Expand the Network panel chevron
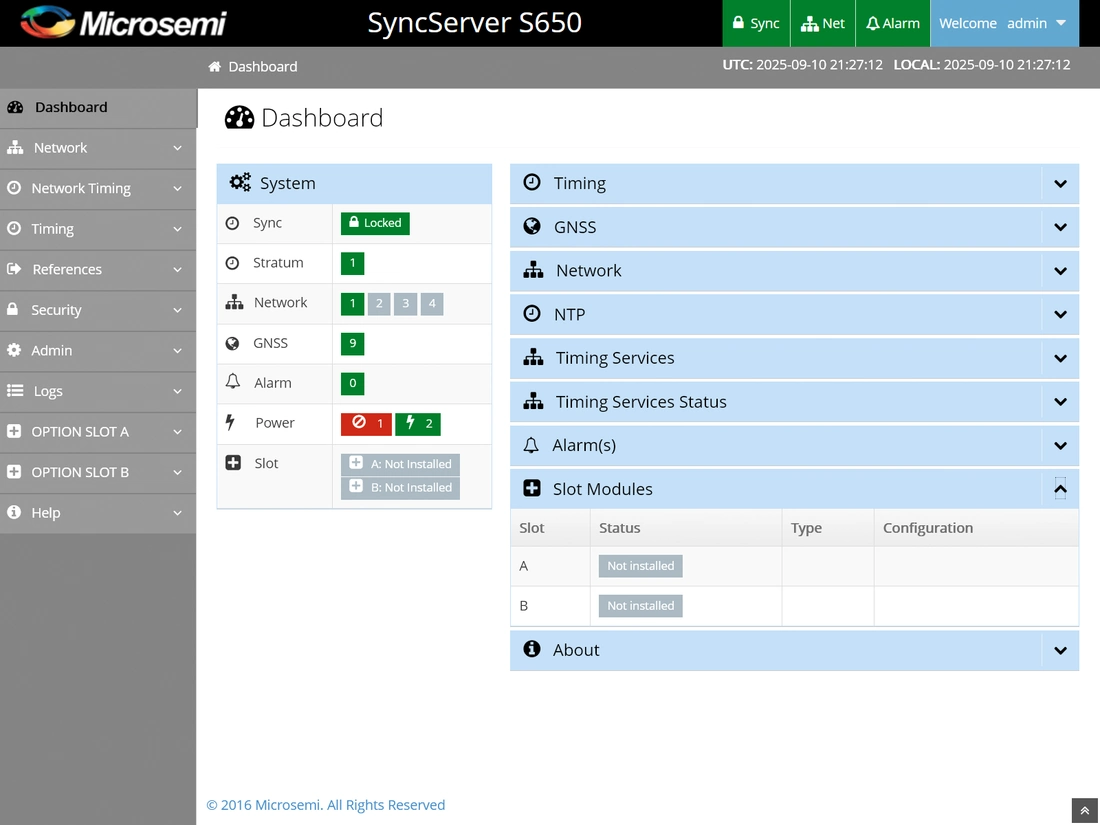The image size is (1100, 825). click(1060, 271)
